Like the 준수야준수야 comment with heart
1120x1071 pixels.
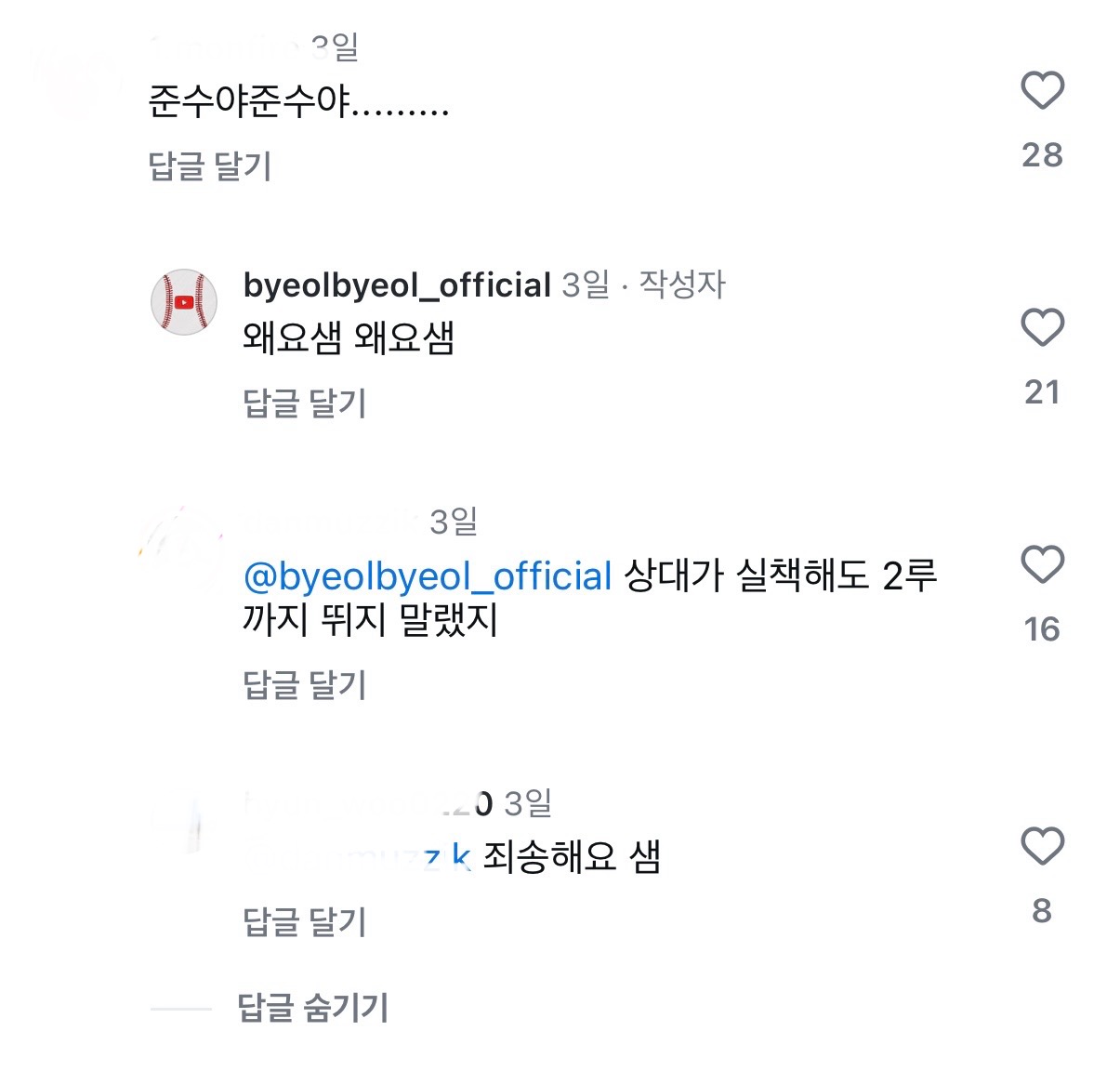tap(1042, 90)
